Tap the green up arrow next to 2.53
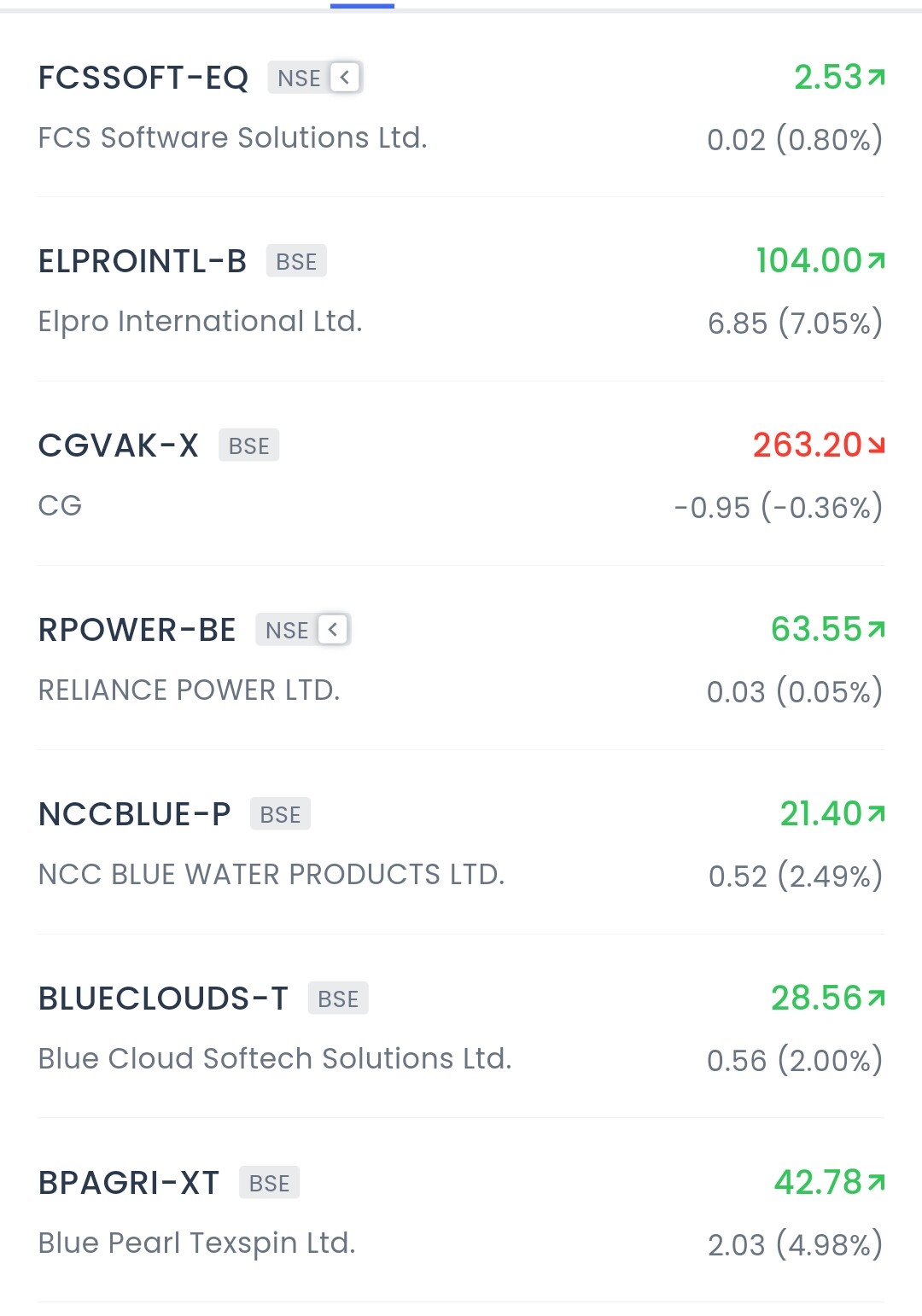This screenshot has width=922, height=1316. click(877, 78)
